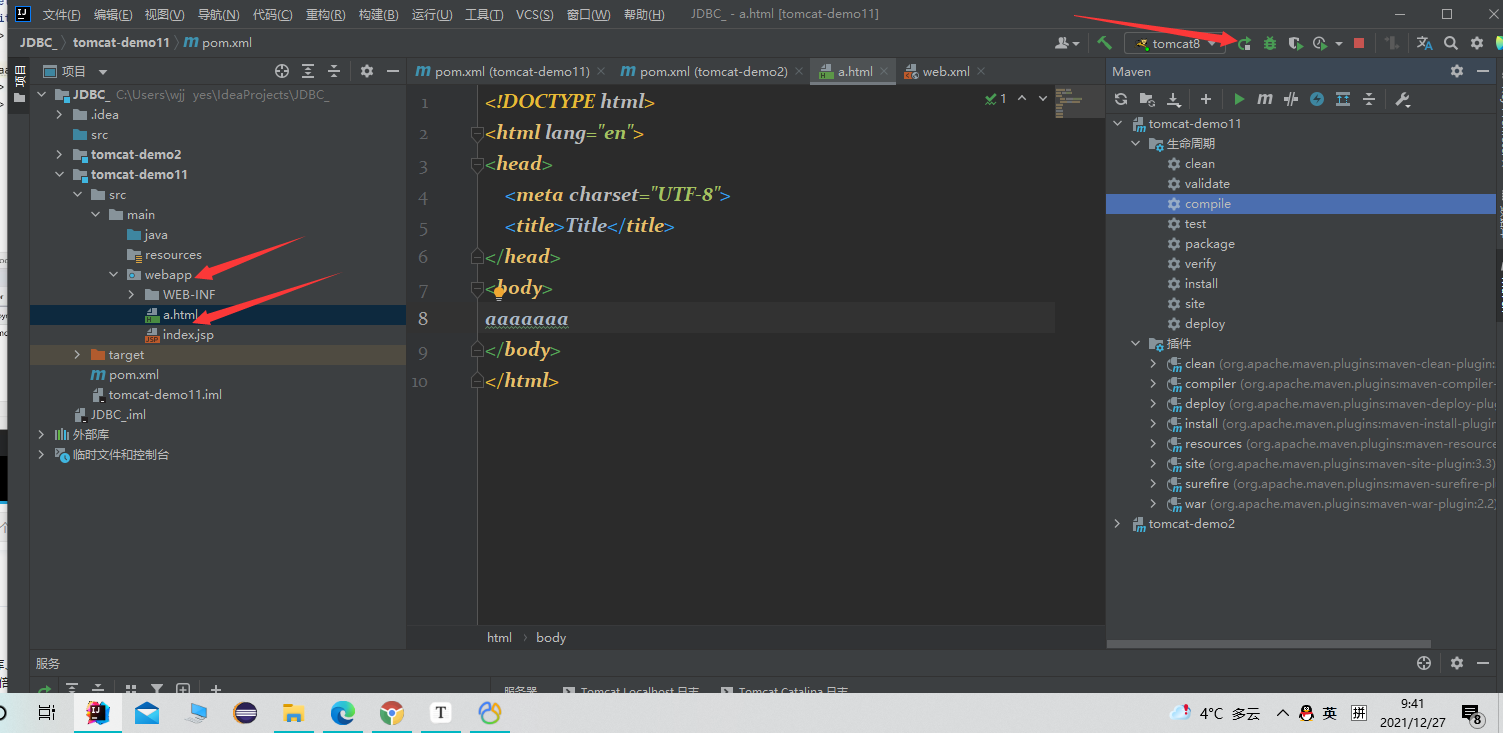Open the Translate plugin icon
The height and width of the screenshot is (733, 1503).
[1425, 43]
